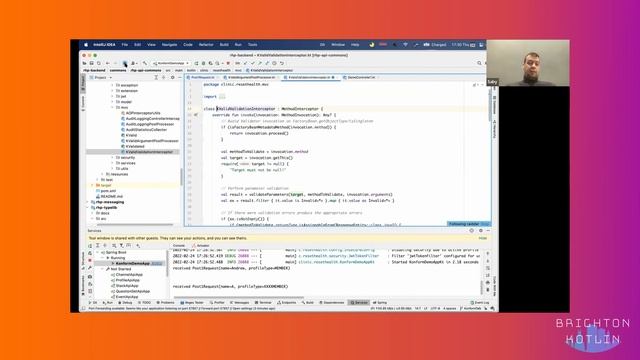
Task: Click UTF-8 encoding in status bar
Action: coord(436,309)
